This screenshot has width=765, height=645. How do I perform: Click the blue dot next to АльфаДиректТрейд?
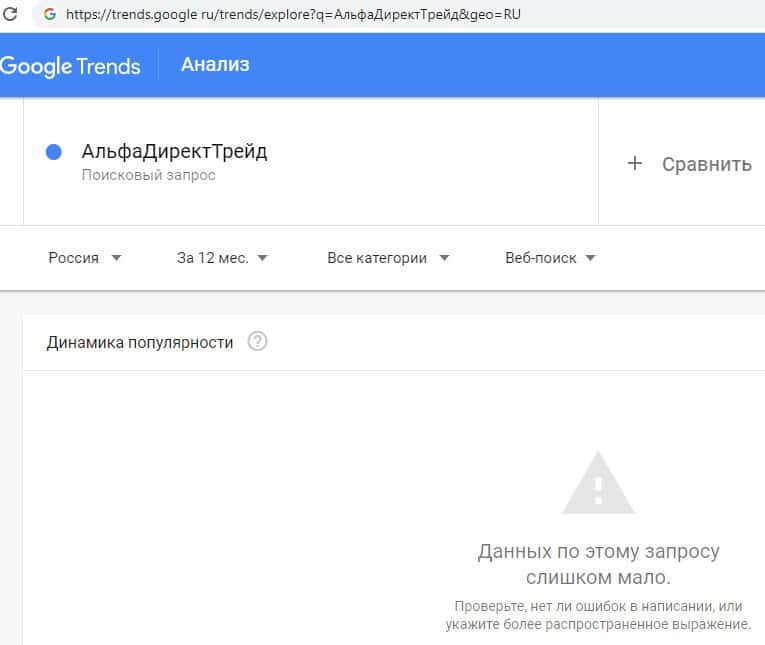54,152
